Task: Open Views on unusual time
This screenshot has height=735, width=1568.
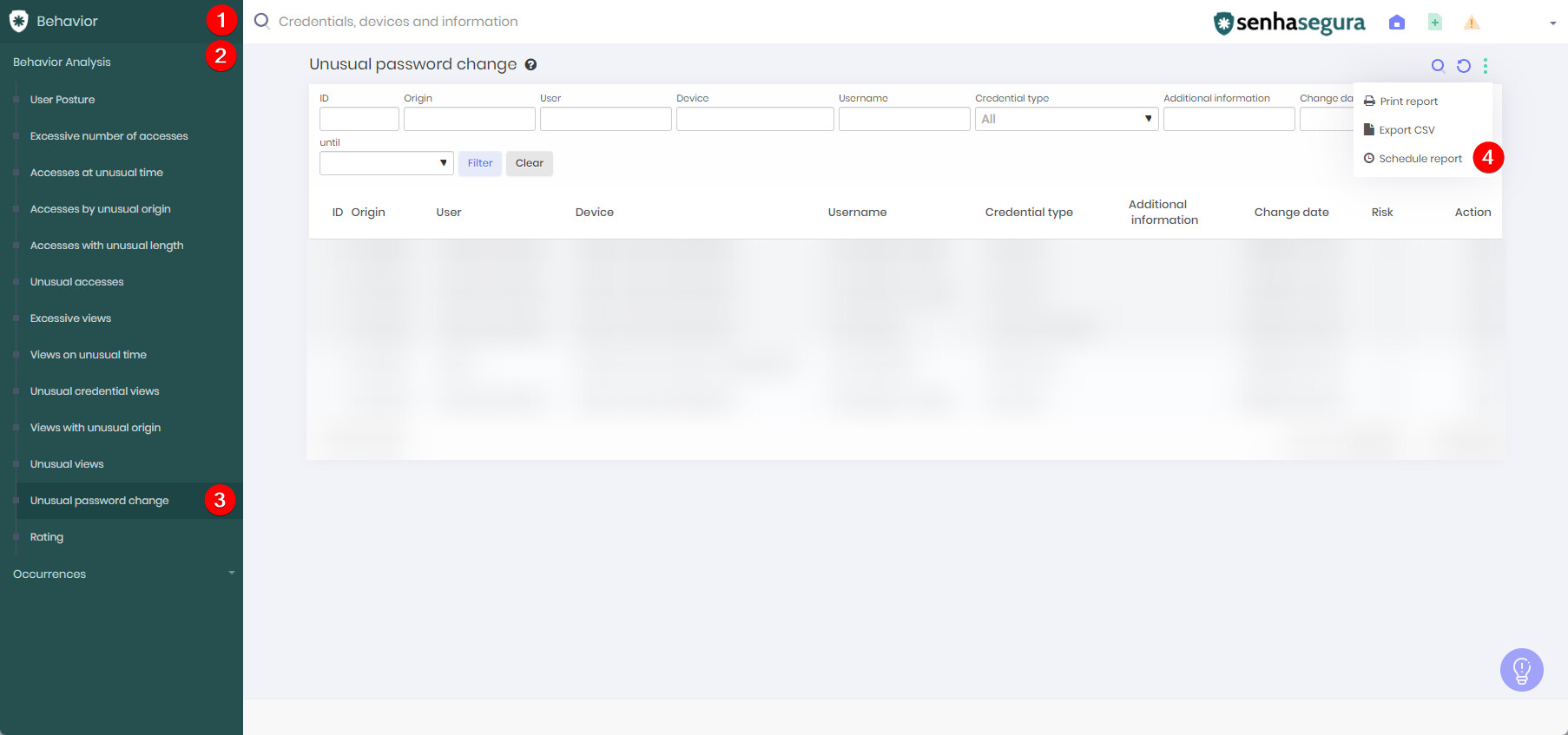Action: [x=89, y=355]
